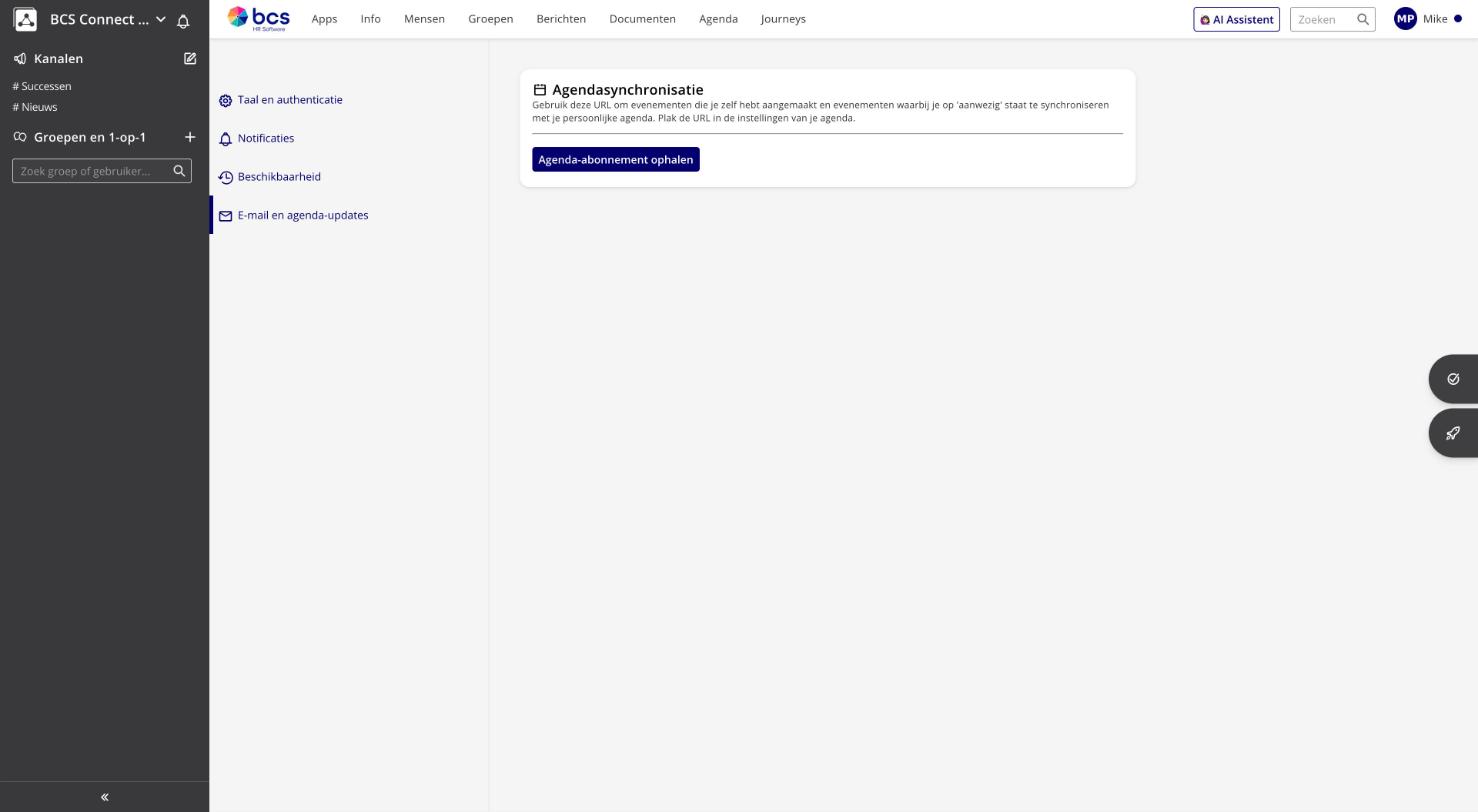Click the clock icon next to Beschikbaarheid
This screenshot has width=1478, height=812.
(x=226, y=177)
